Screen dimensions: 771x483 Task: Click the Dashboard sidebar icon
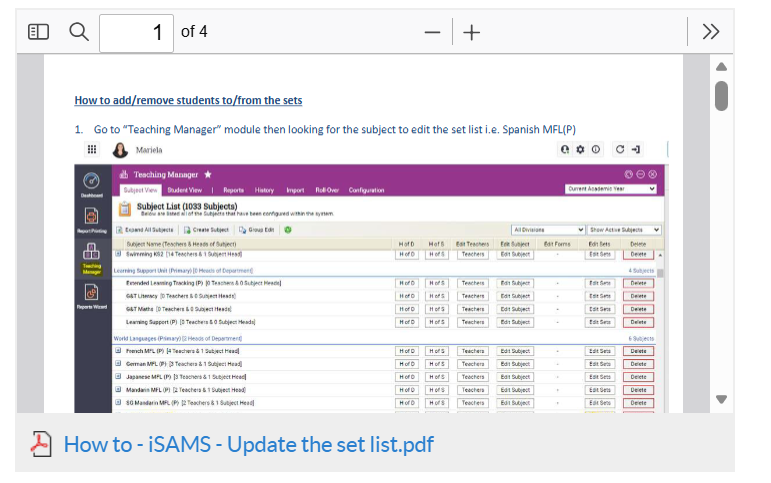(91, 185)
